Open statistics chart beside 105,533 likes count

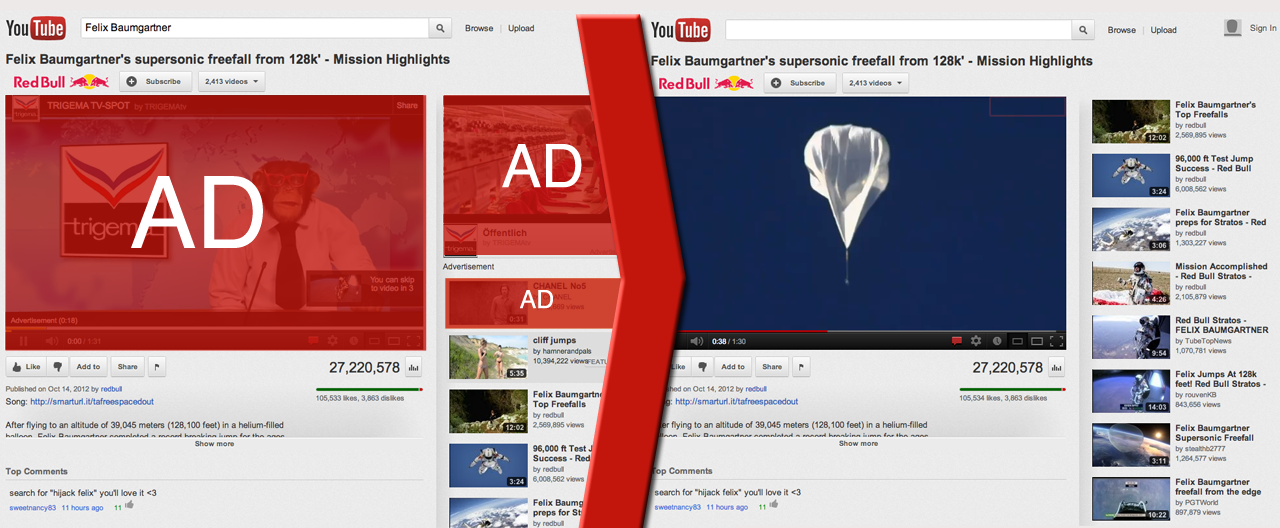point(414,368)
